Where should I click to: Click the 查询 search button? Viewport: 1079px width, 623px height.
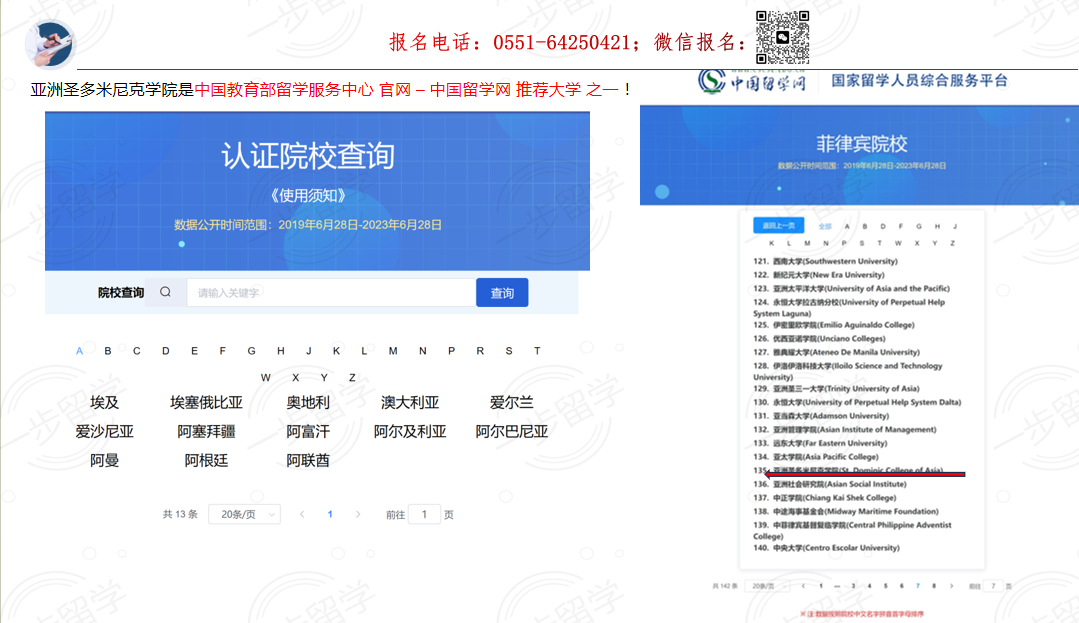(x=502, y=293)
